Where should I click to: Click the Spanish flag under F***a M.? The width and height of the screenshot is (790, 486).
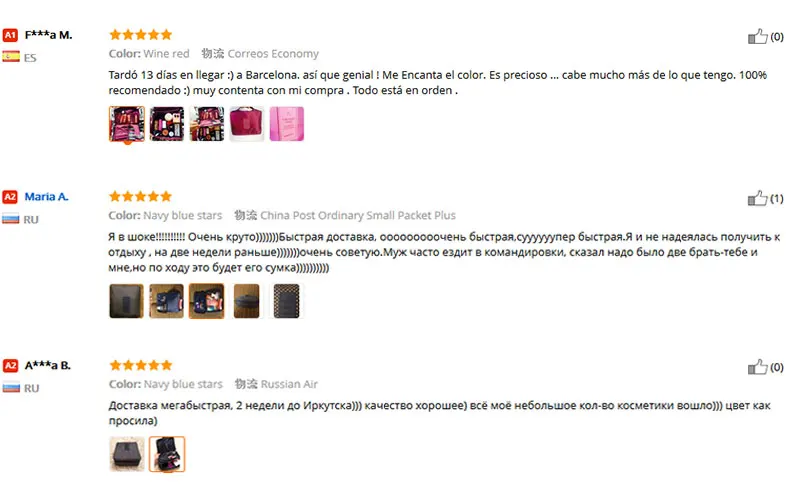pyautogui.click(x=11, y=56)
